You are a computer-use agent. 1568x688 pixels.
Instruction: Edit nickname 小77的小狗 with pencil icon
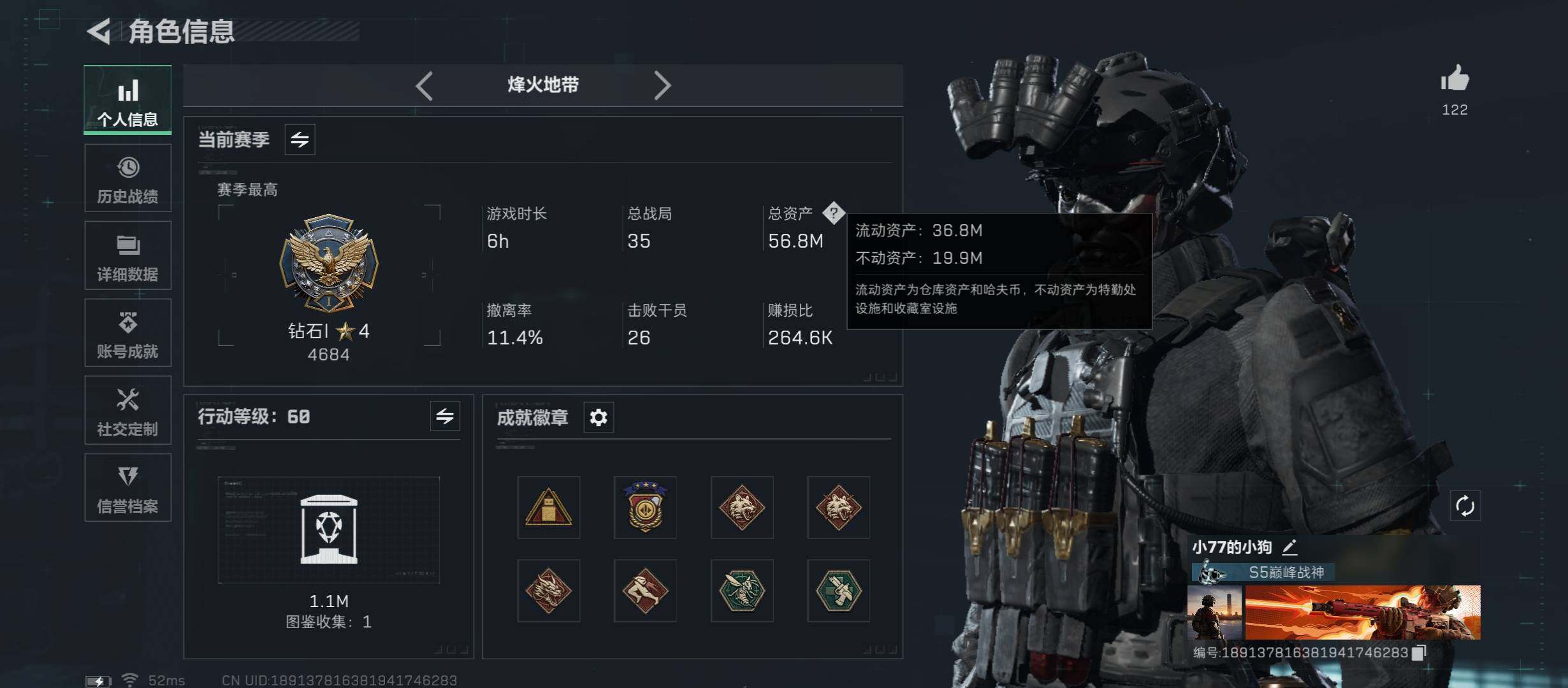(1289, 547)
